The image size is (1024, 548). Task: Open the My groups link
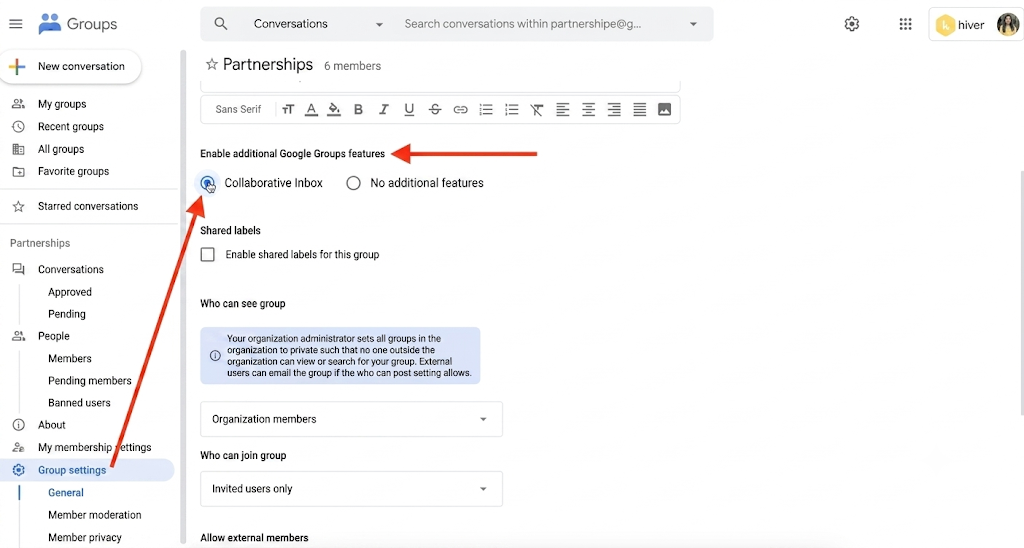[x=62, y=104]
